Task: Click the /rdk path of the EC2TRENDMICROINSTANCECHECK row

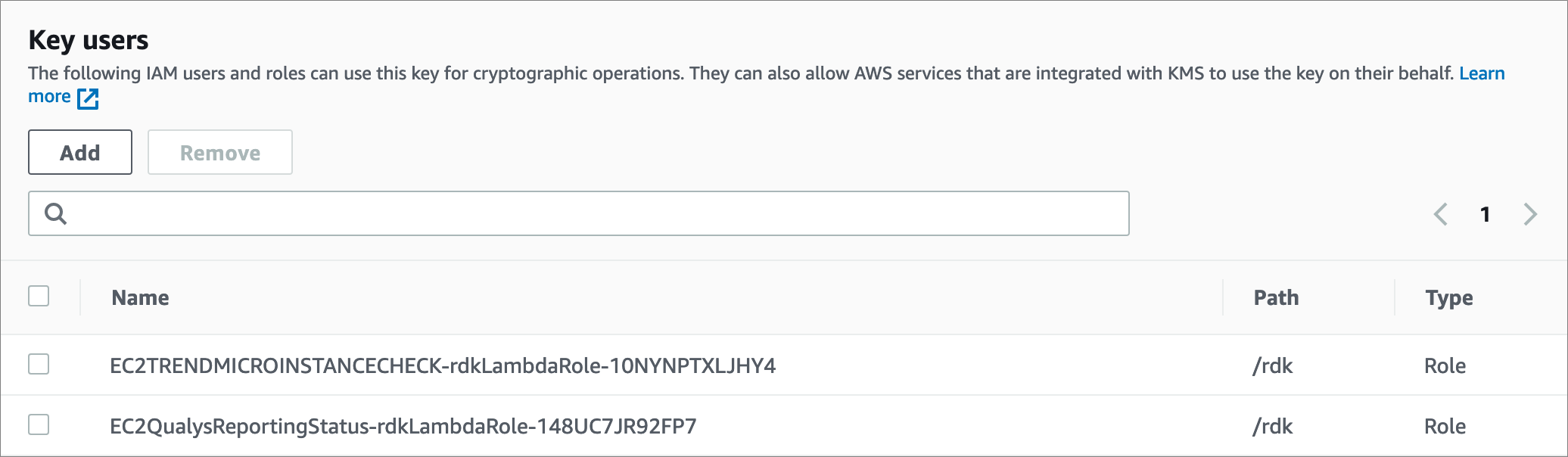Action: (1272, 366)
